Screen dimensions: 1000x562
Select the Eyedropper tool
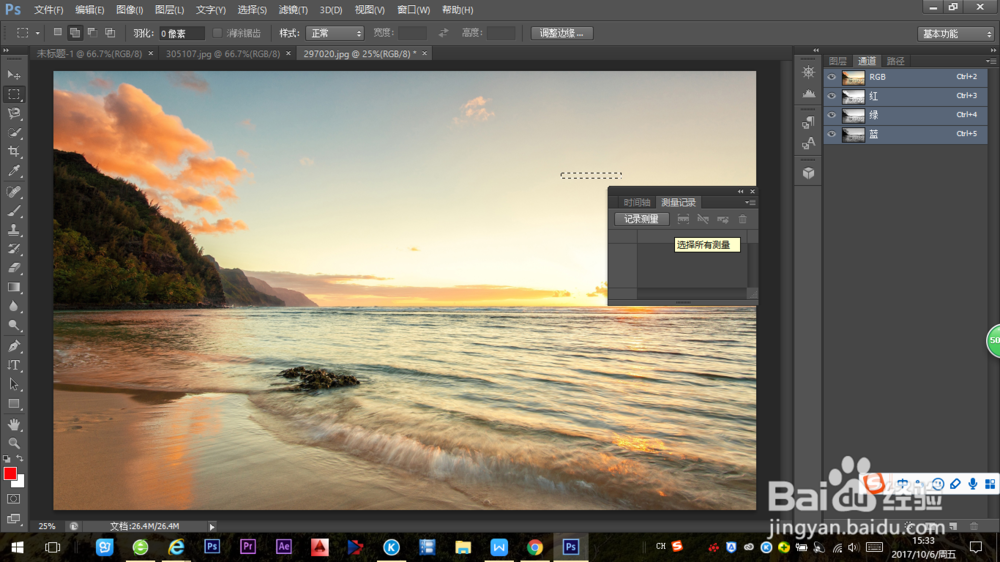tap(13, 171)
